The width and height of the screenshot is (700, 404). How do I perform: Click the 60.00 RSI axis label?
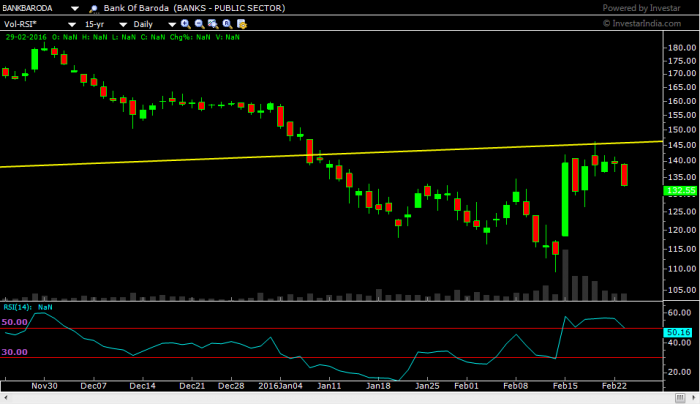[679, 312]
